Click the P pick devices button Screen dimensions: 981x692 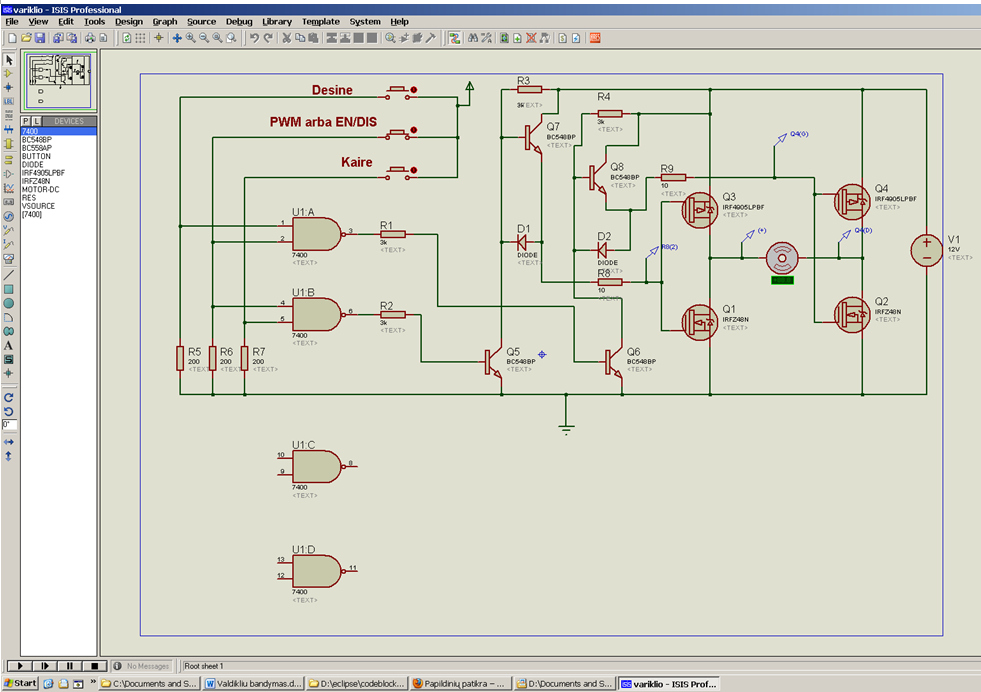pyautogui.click(x=26, y=121)
